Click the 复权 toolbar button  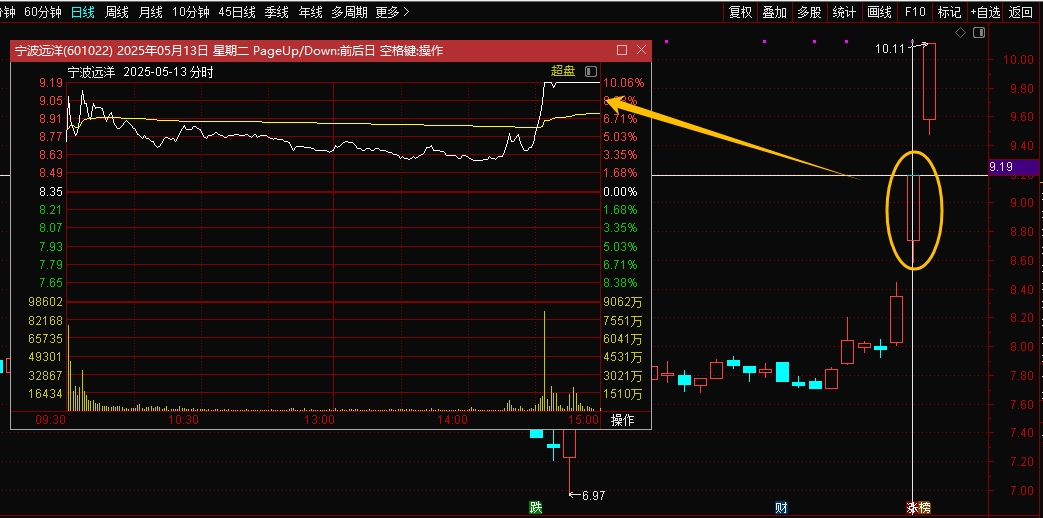[x=740, y=11]
